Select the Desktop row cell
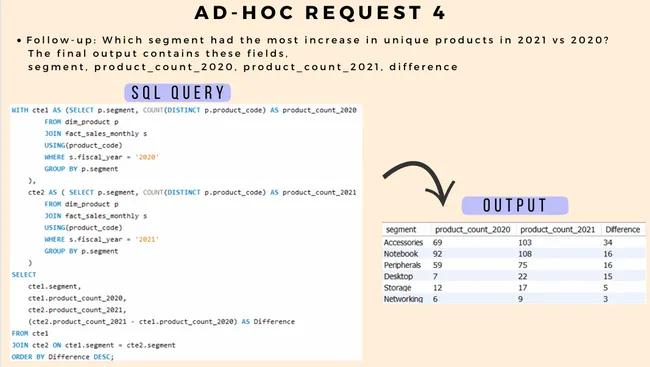 coord(398,276)
